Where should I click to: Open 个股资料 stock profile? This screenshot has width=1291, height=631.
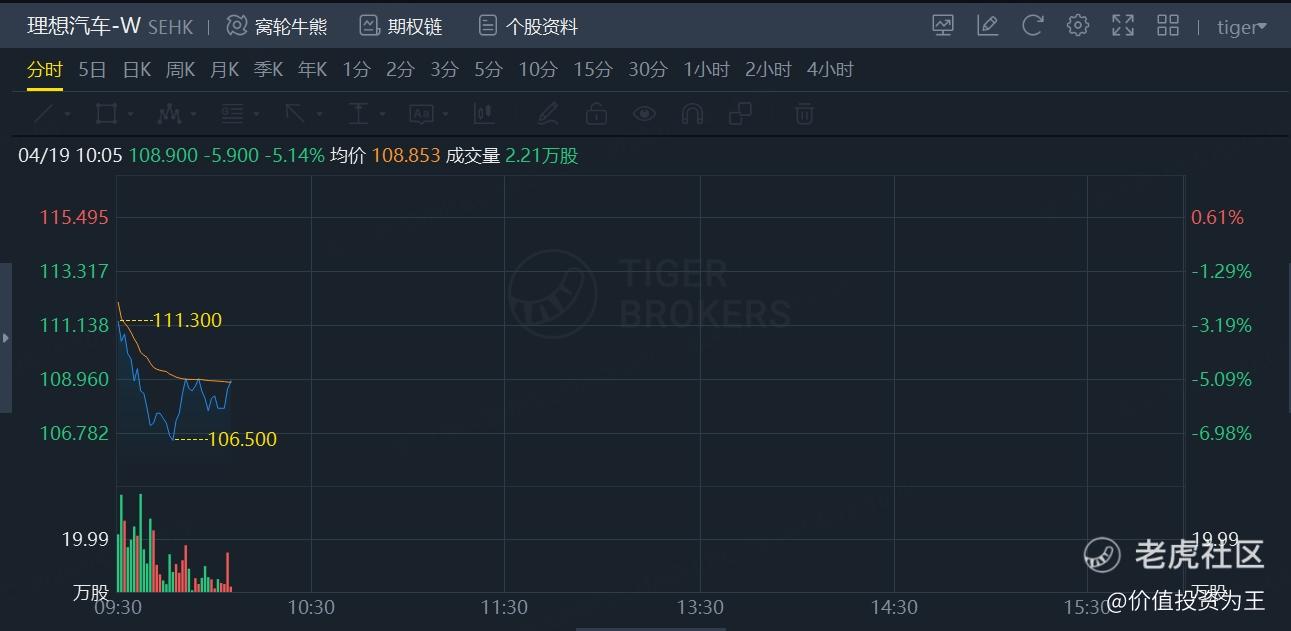point(528,26)
